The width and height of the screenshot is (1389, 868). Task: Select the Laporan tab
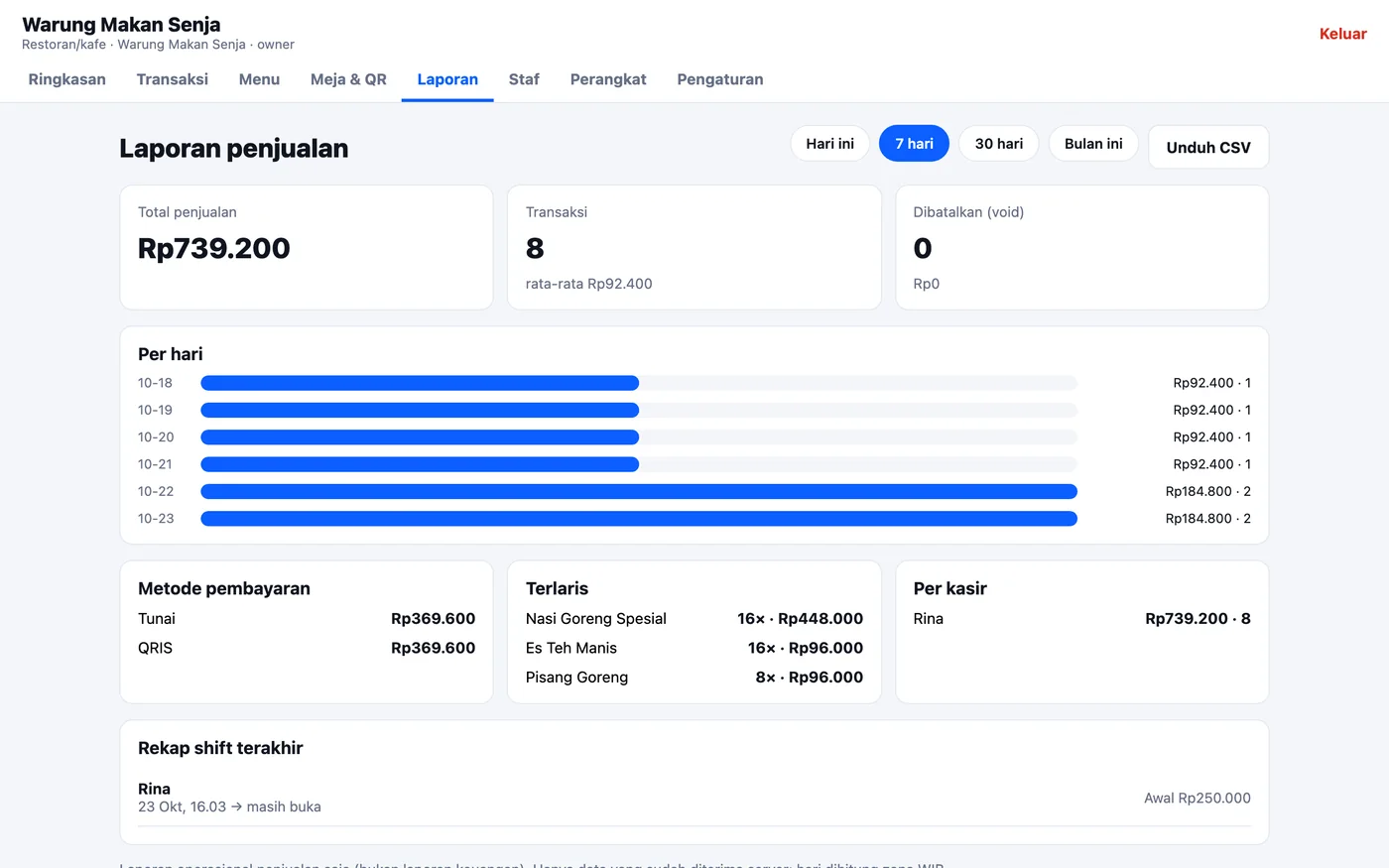pyautogui.click(x=447, y=79)
